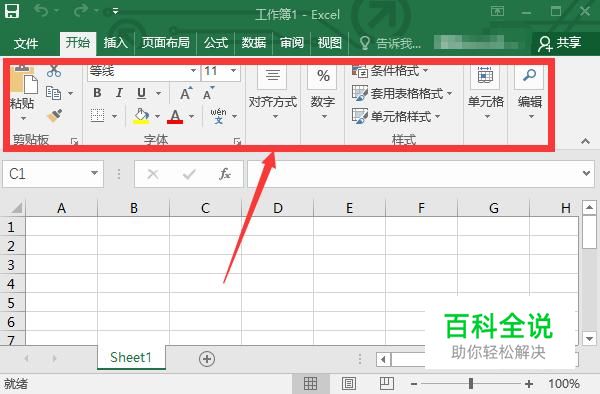The height and width of the screenshot is (394, 600).
Task: Click the formula bar Cancel X icon
Action: [x=153, y=174]
